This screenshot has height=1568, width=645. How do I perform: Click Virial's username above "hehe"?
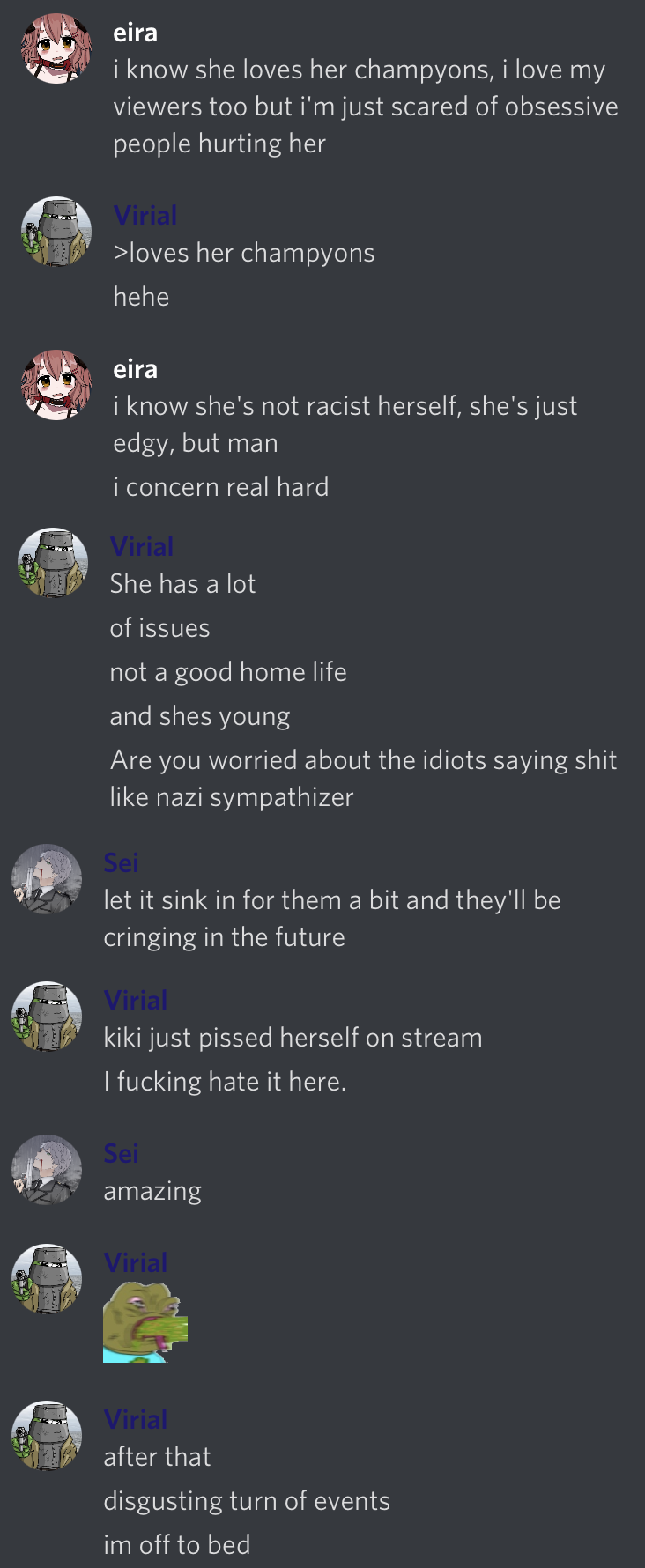[x=145, y=215]
